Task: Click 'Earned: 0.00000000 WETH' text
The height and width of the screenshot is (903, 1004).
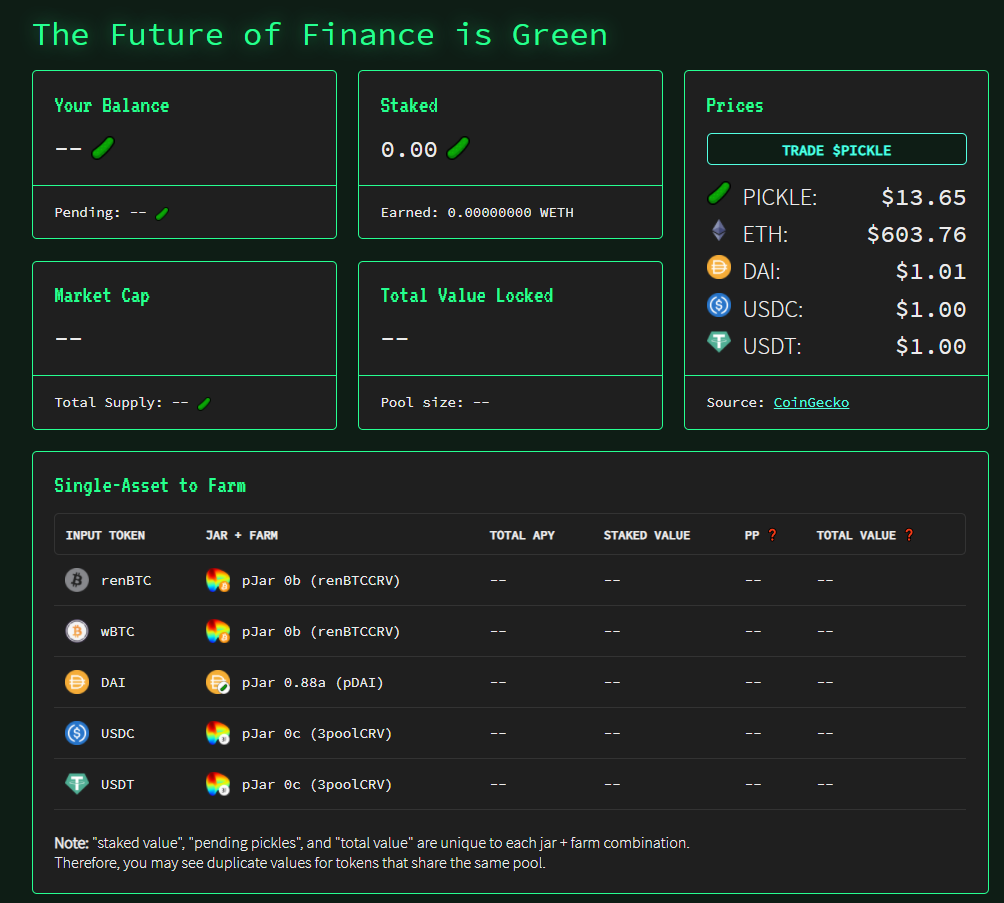Action: point(477,213)
